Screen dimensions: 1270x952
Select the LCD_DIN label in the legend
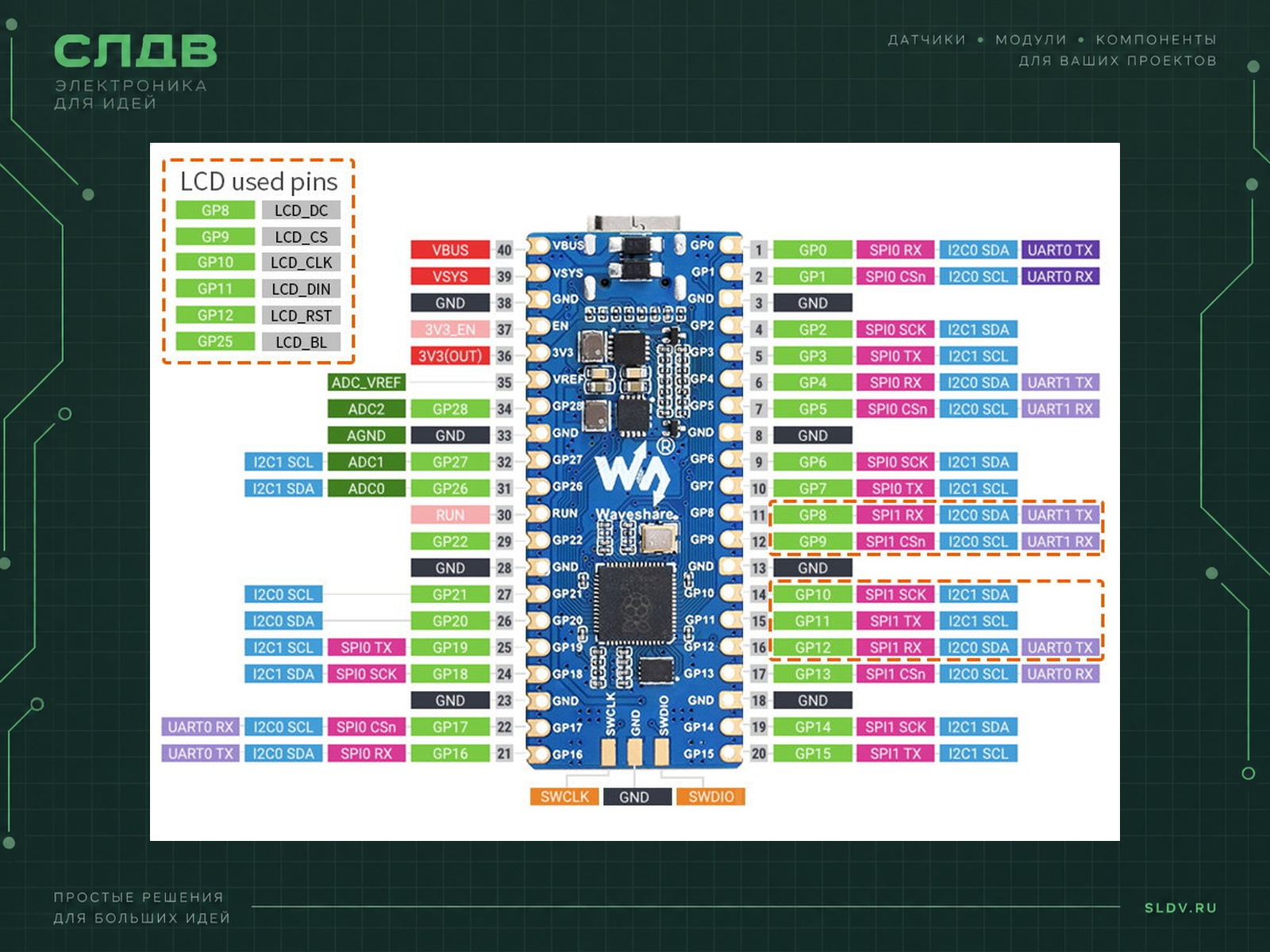(301, 289)
